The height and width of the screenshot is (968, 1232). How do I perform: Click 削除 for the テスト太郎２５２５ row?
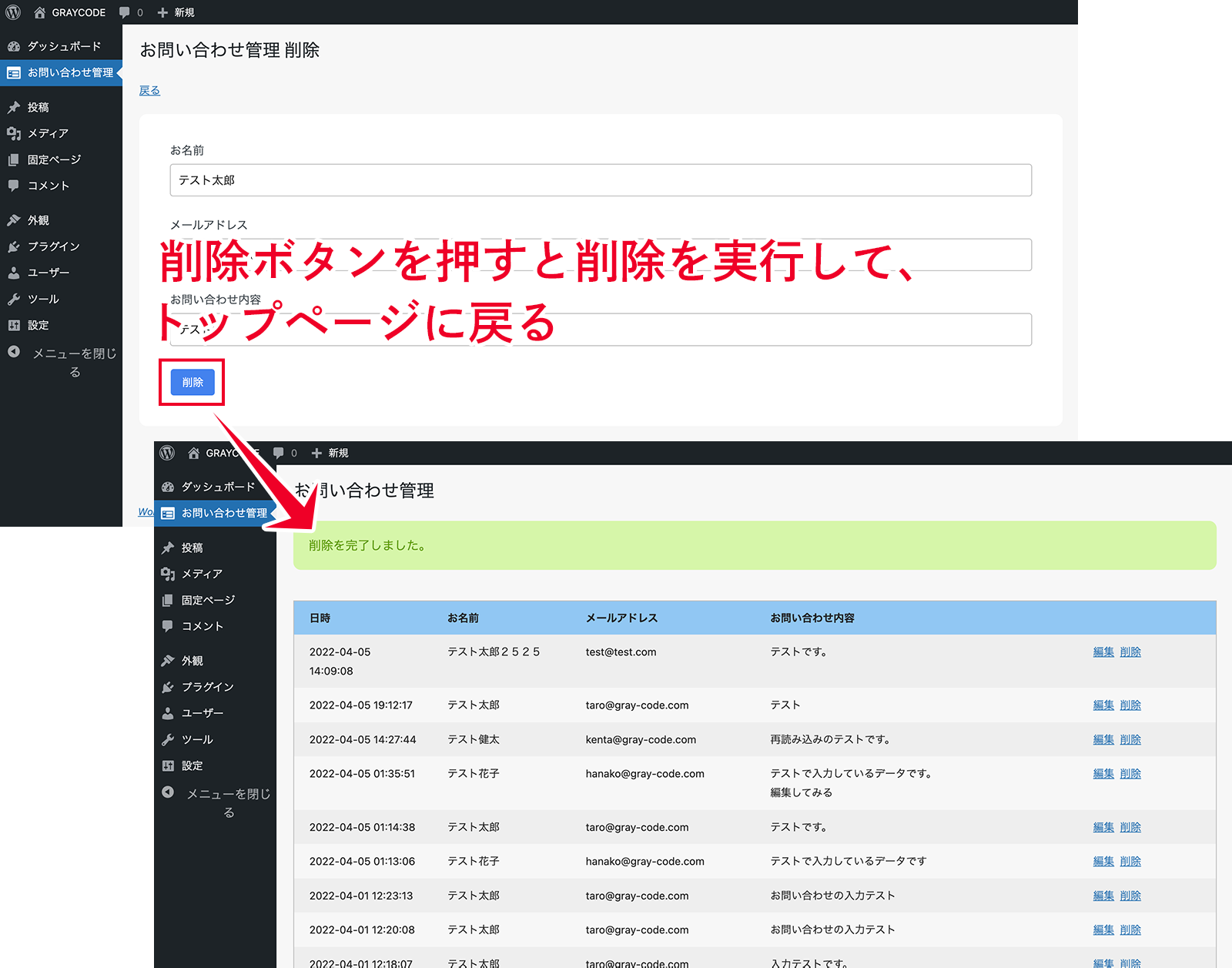click(x=1130, y=651)
